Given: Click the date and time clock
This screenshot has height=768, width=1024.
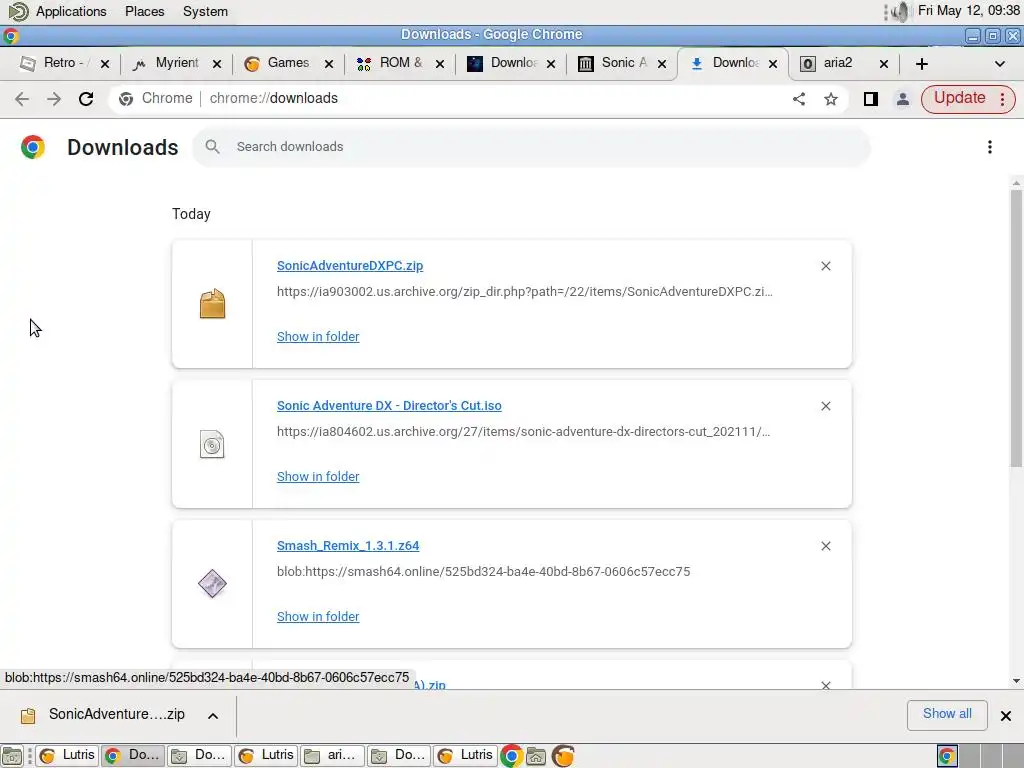Looking at the screenshot, I should click(x=968, y=10).
